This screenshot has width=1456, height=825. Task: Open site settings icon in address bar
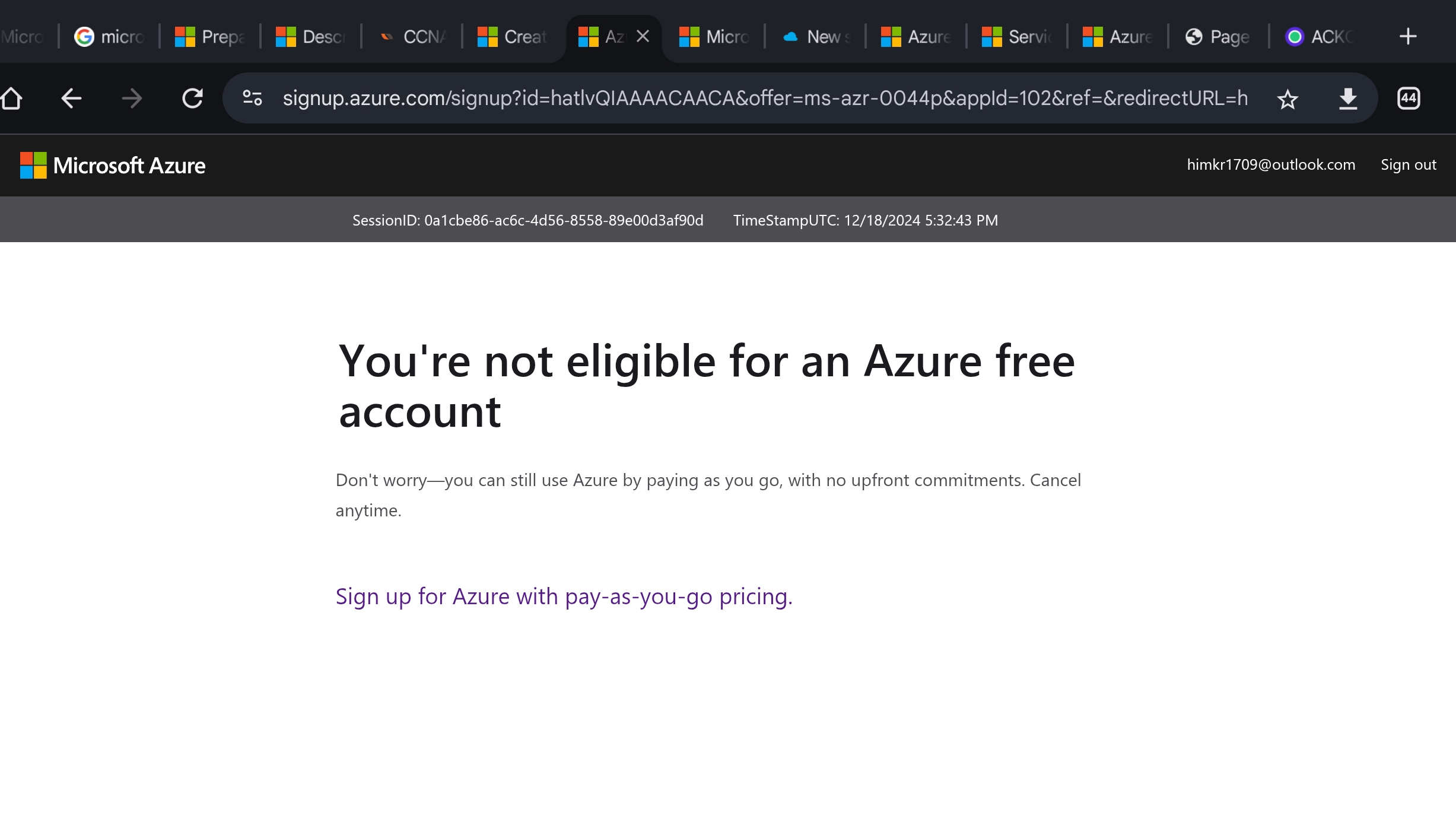coord(253,99)
